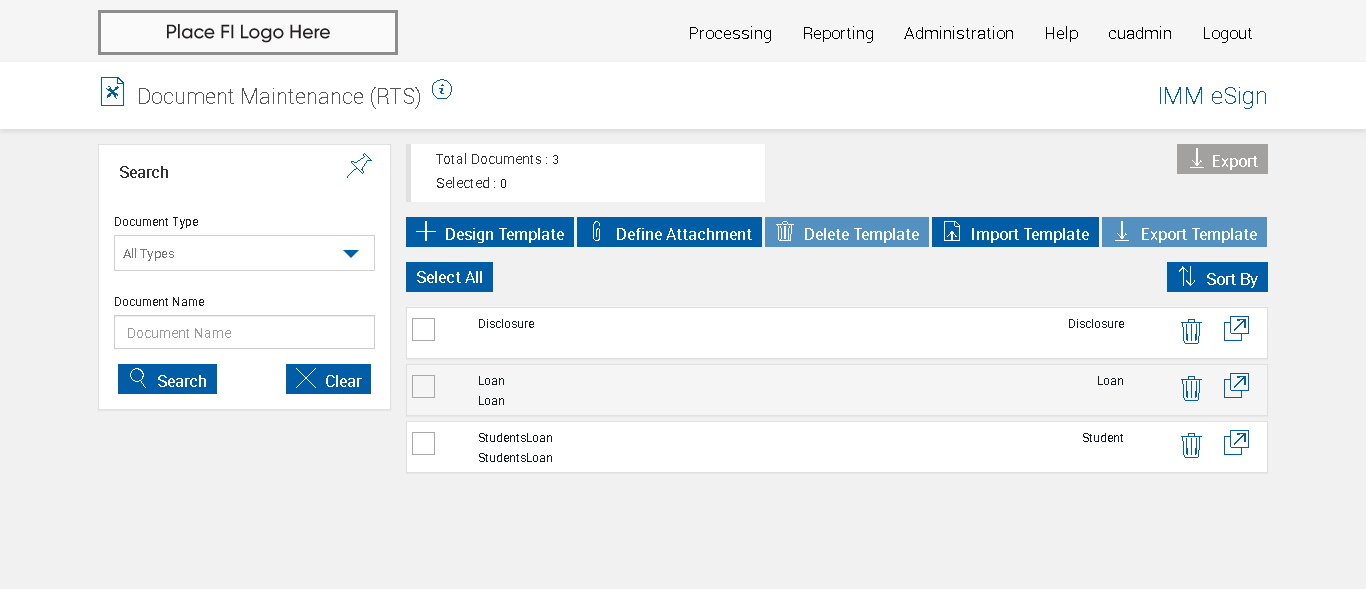Open the Disclosure document in new window
The height and width of the screenshot is (589, 1366).
1236,329
